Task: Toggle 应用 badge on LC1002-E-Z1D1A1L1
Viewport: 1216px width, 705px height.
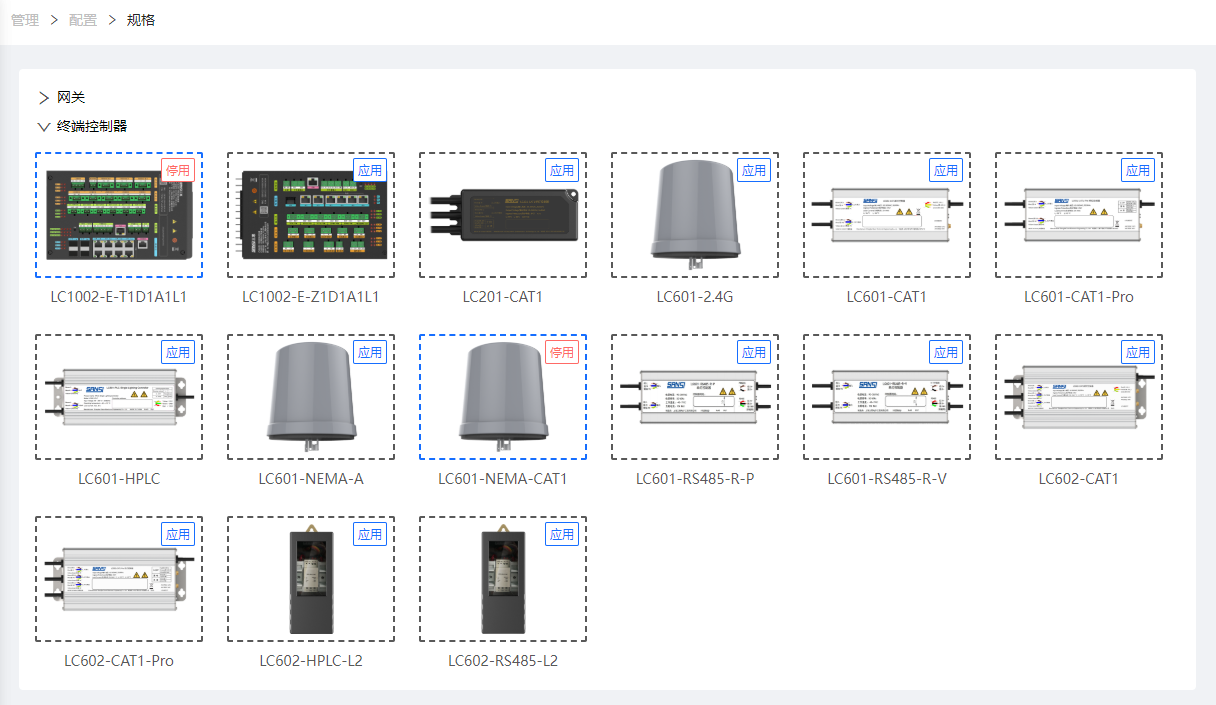Action: coord(370,170)
